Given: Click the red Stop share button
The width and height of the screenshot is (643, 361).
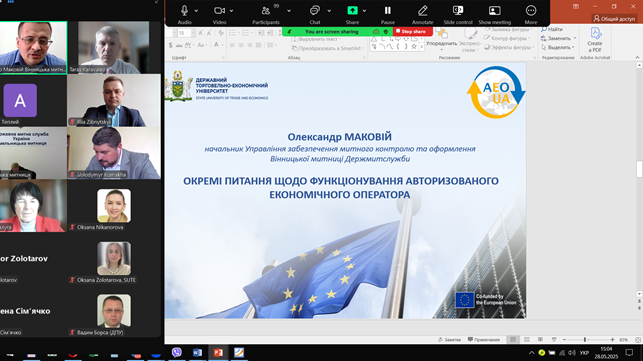Looking at the screenshot, I should pos(412,32).
